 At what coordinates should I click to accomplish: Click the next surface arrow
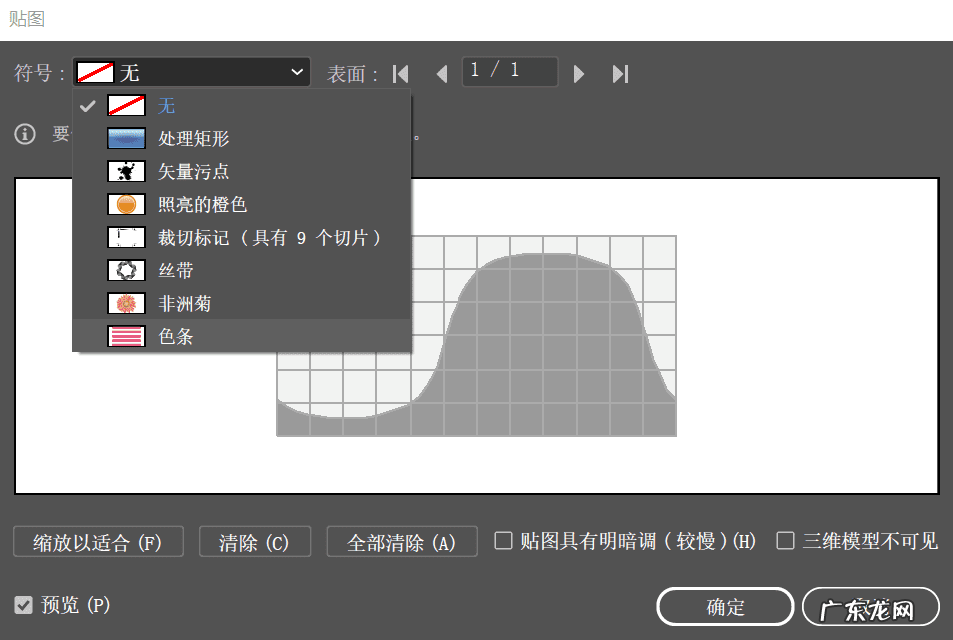point(579,72)
